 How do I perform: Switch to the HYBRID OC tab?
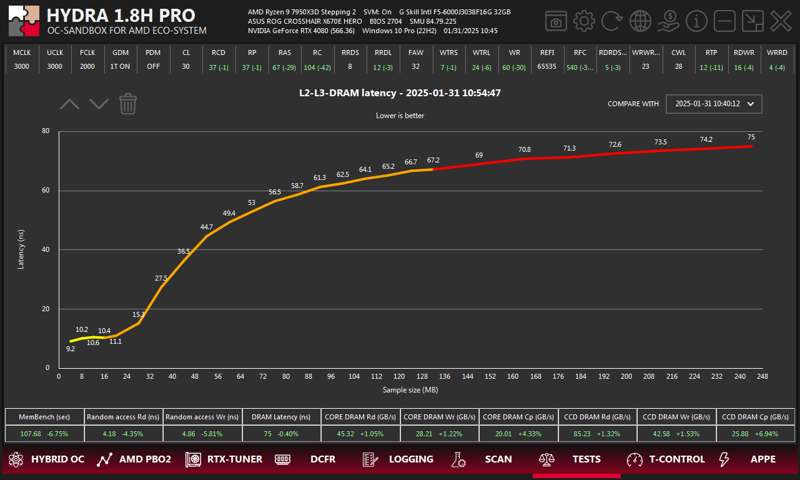click(x=46, y=460)
